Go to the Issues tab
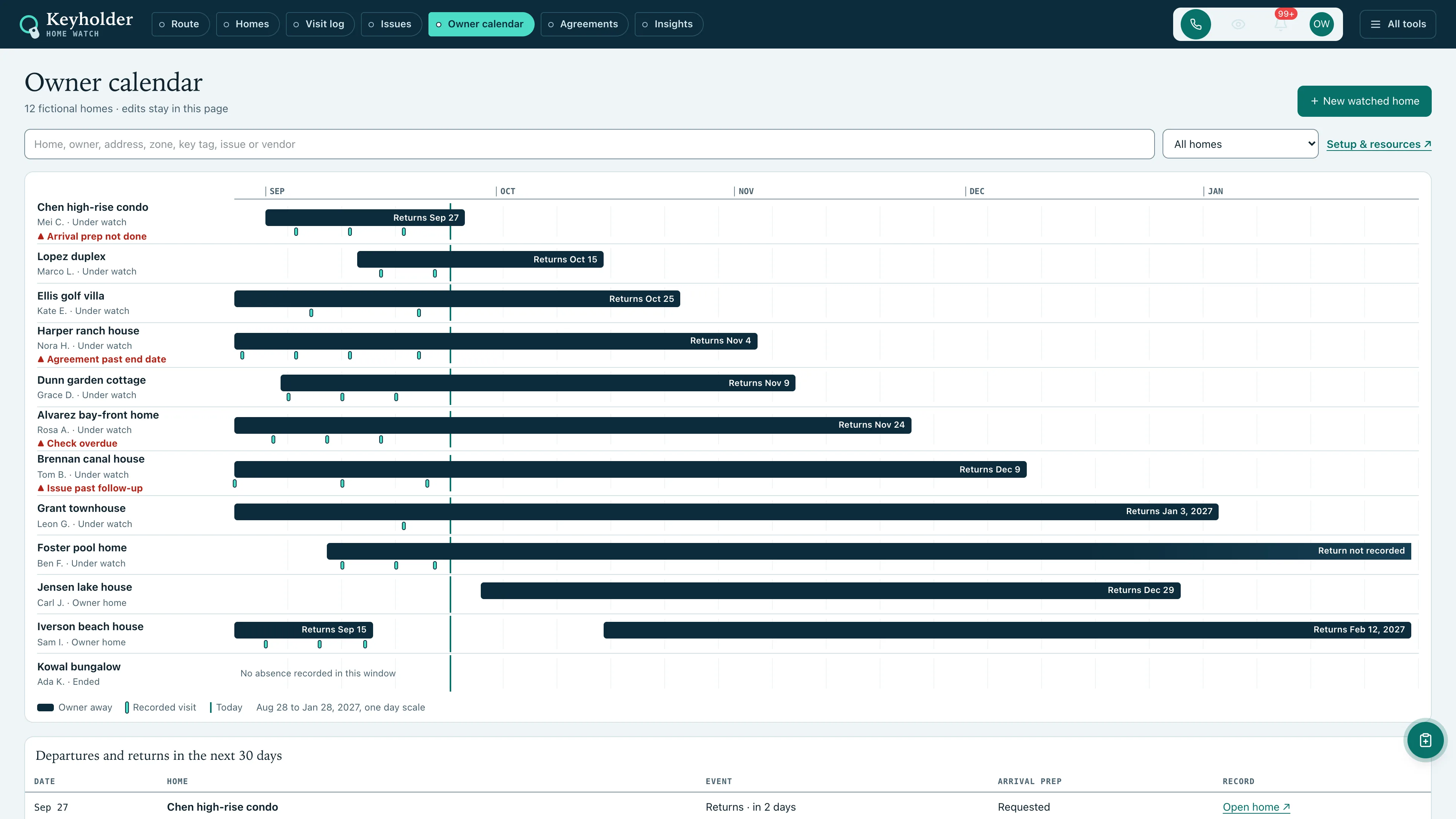 pyautogui.click(x=391, y=24)
